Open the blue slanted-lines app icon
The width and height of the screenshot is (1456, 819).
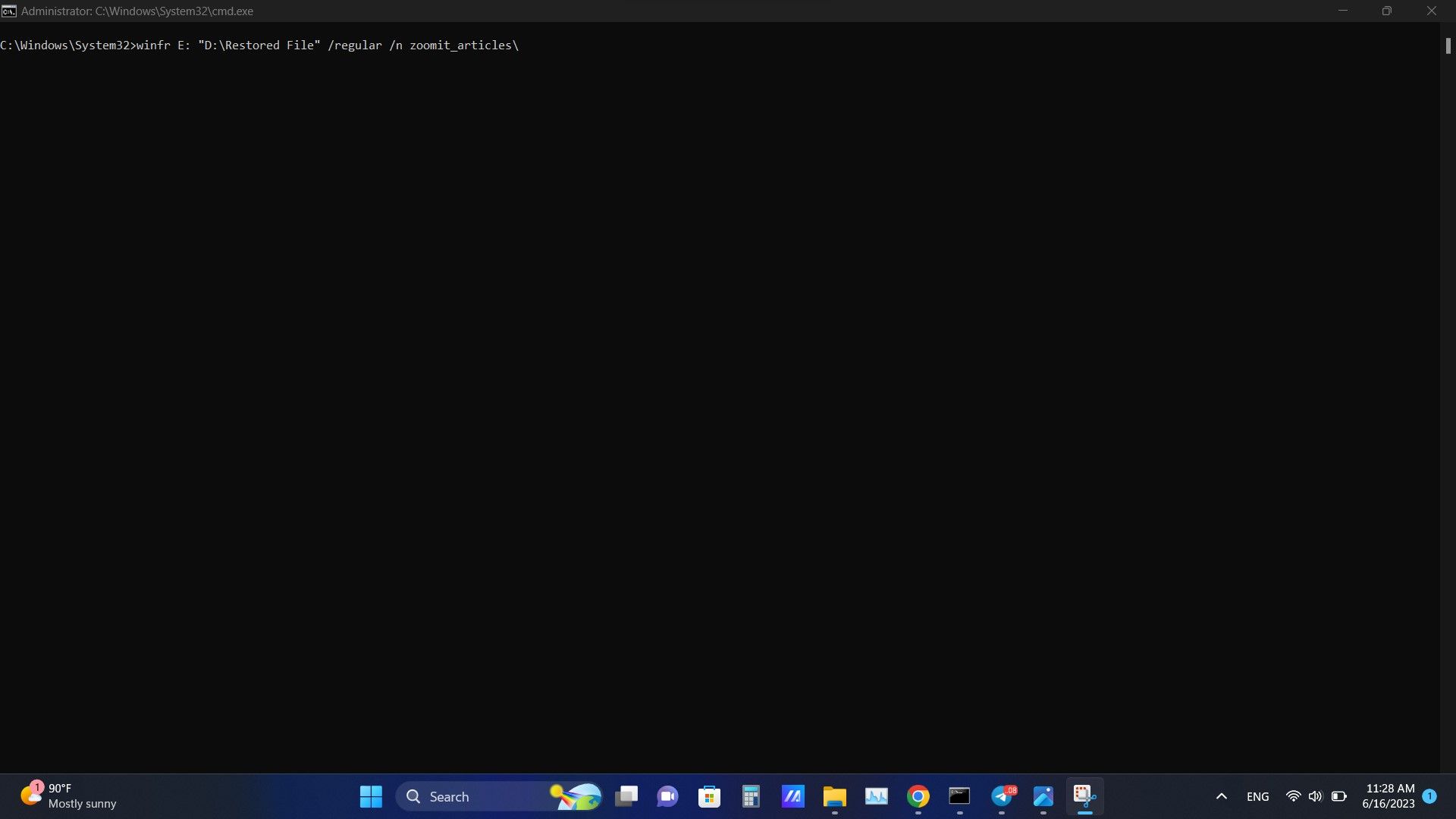[x=792, y=796]
